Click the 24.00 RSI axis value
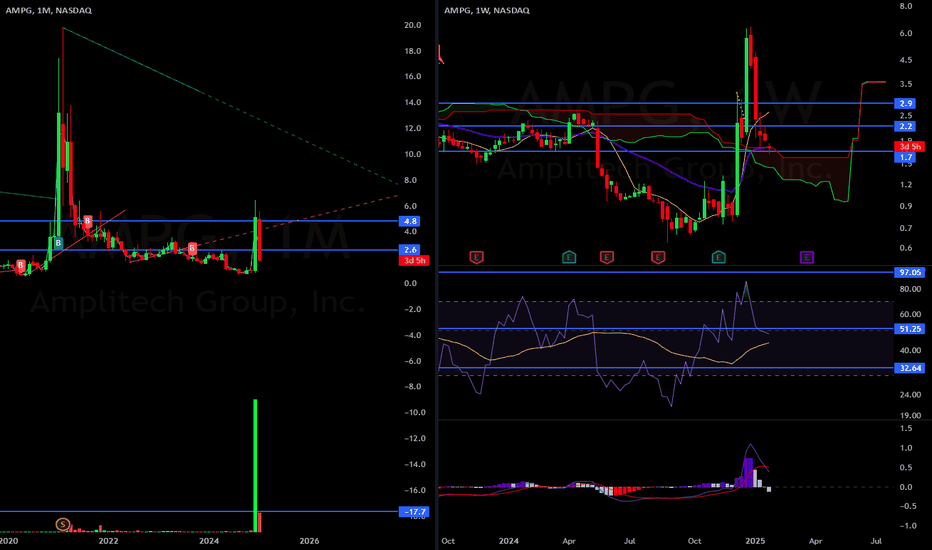The width and height of the screenshot is (932, 550). (x=910, y=395)
